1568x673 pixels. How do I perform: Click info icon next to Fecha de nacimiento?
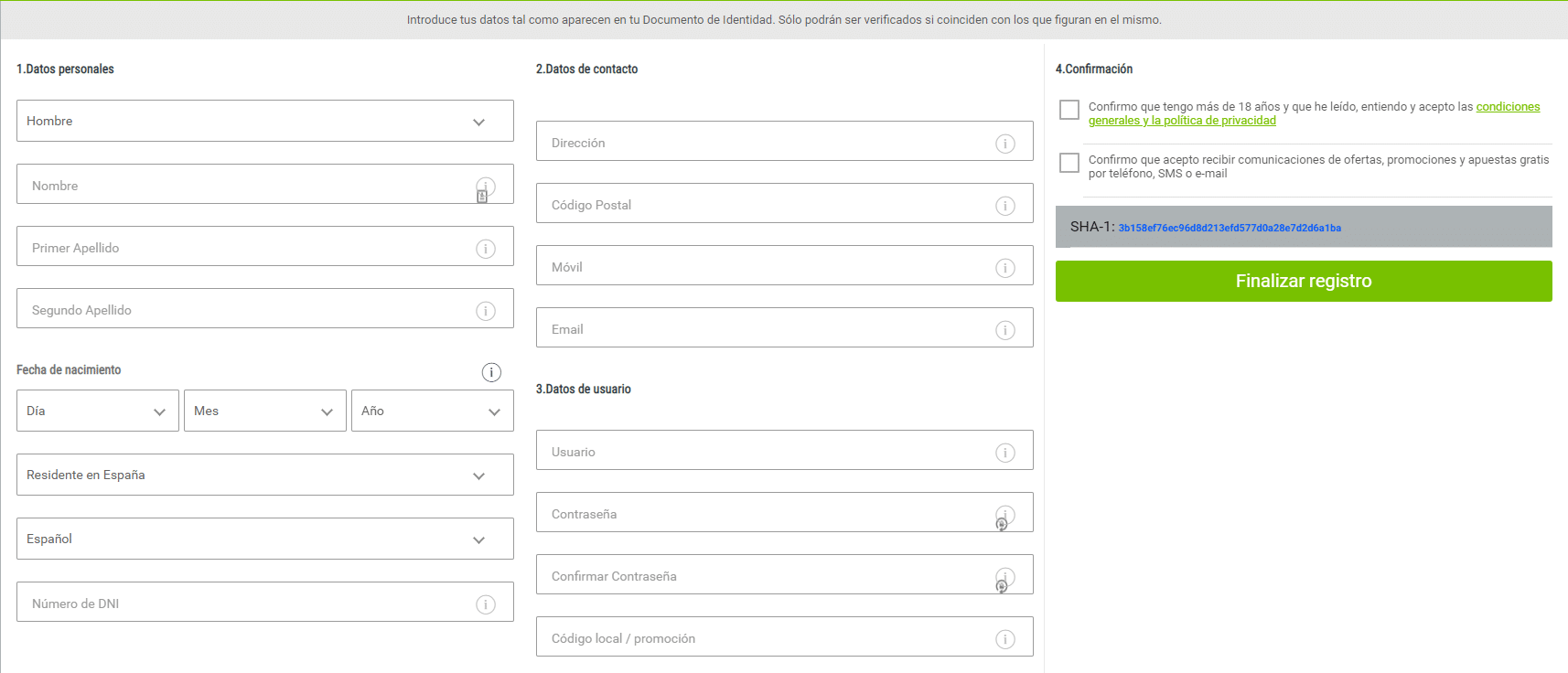point(491,372)
